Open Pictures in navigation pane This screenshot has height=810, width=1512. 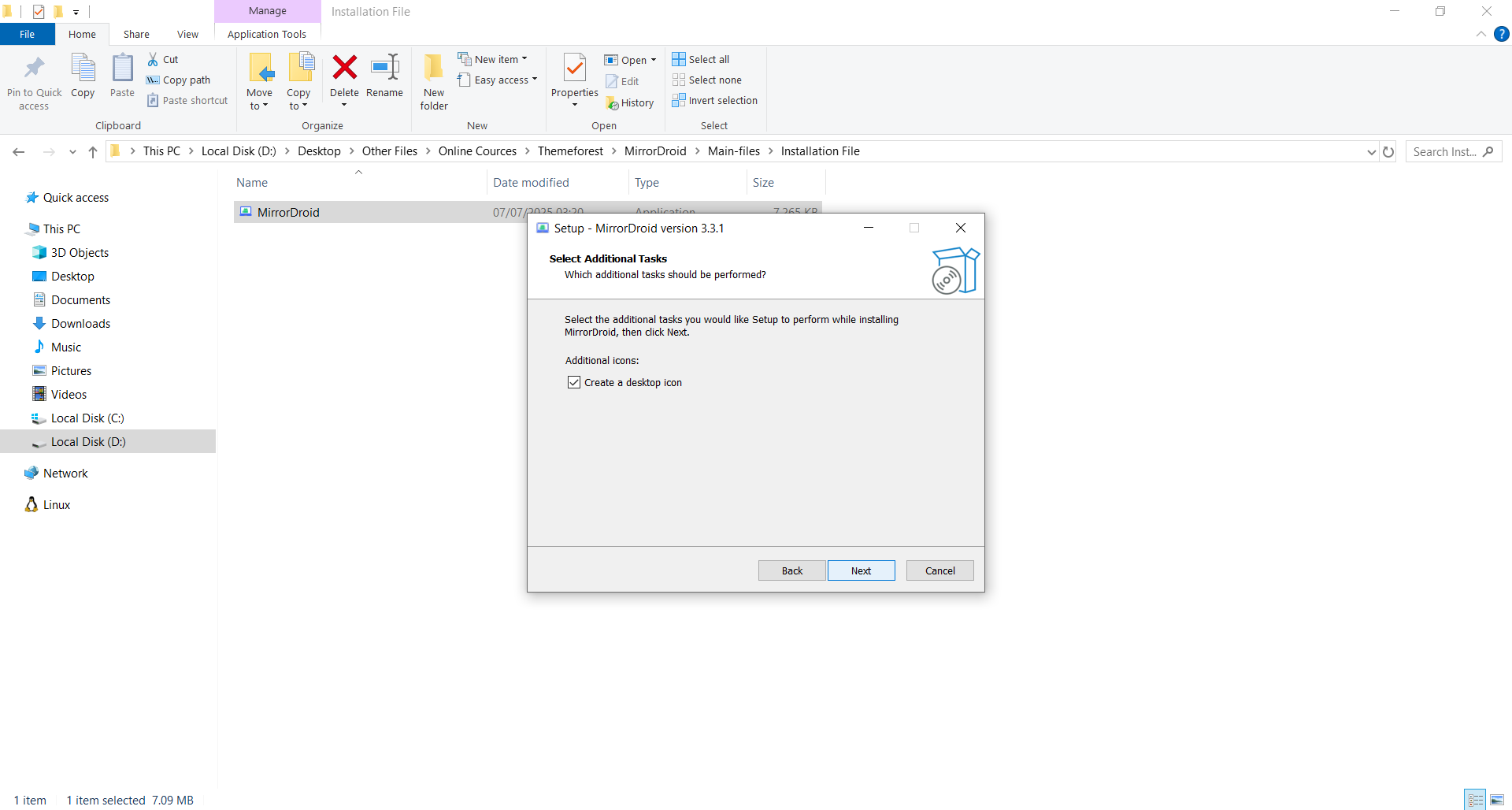coord(63,370)
